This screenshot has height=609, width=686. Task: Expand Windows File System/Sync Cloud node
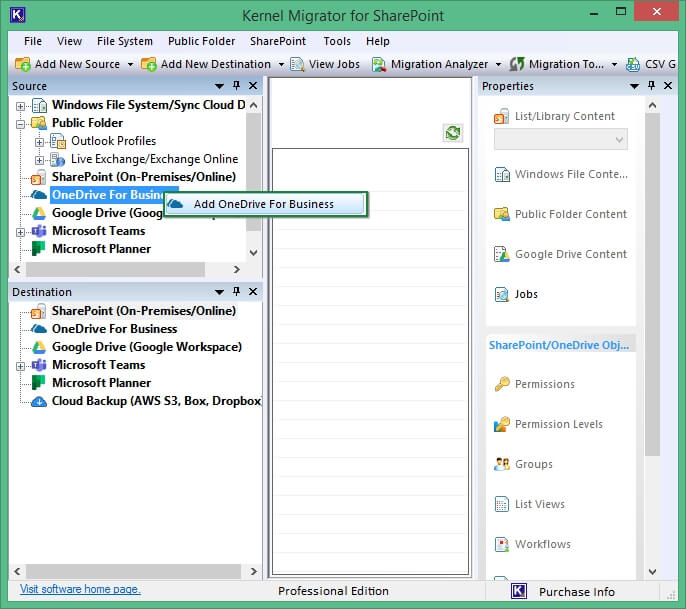point(20,106)
